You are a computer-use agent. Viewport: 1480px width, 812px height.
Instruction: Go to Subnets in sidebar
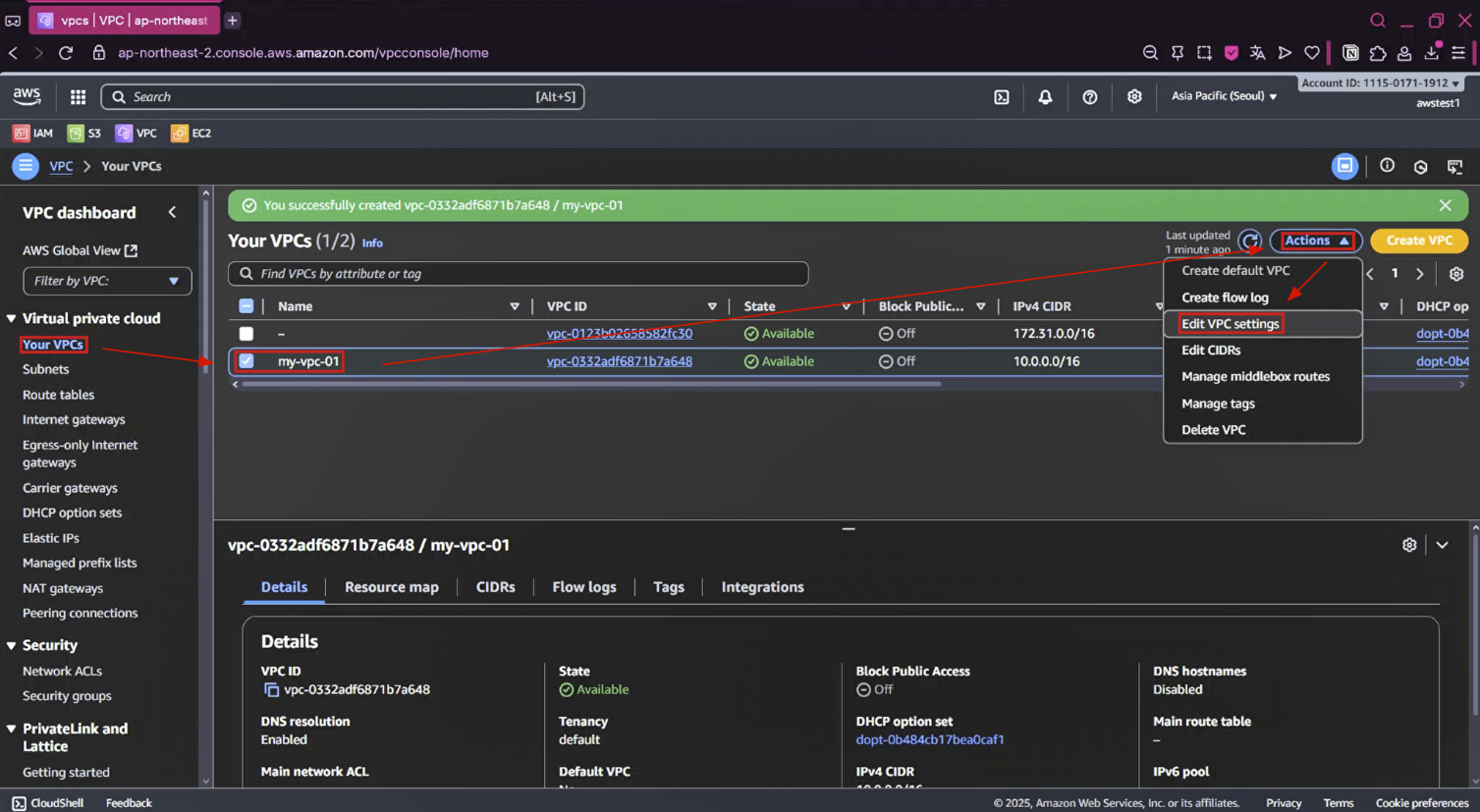coord(46,369)
